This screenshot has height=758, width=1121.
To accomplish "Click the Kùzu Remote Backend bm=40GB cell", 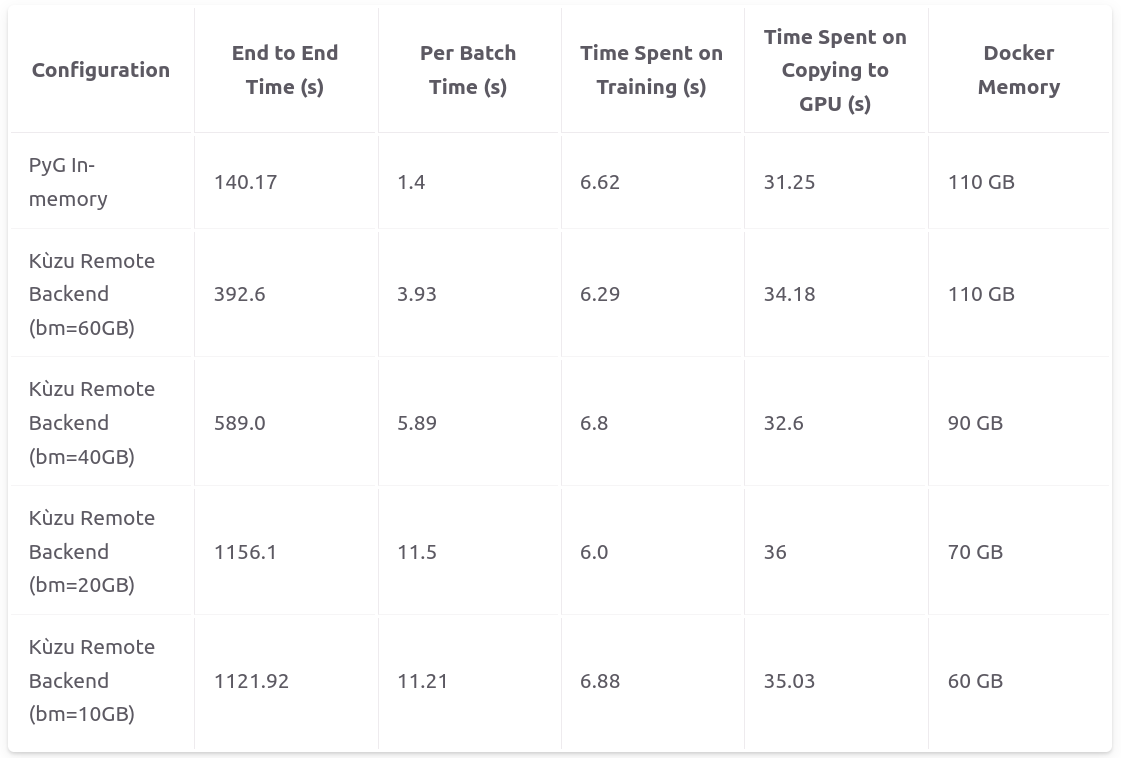I will (92, 423).
